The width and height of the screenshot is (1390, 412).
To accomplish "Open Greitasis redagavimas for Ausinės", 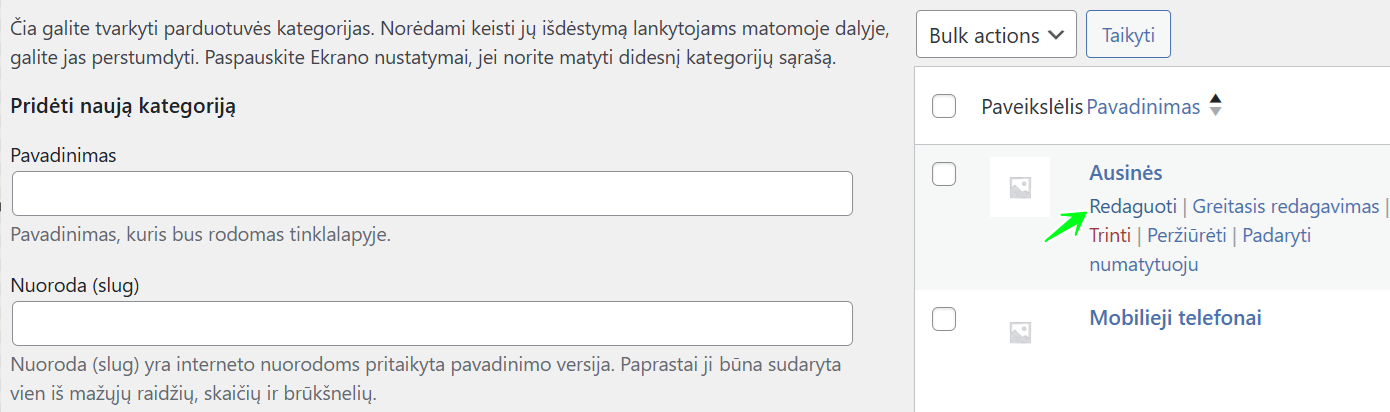I will [1285, 207].
